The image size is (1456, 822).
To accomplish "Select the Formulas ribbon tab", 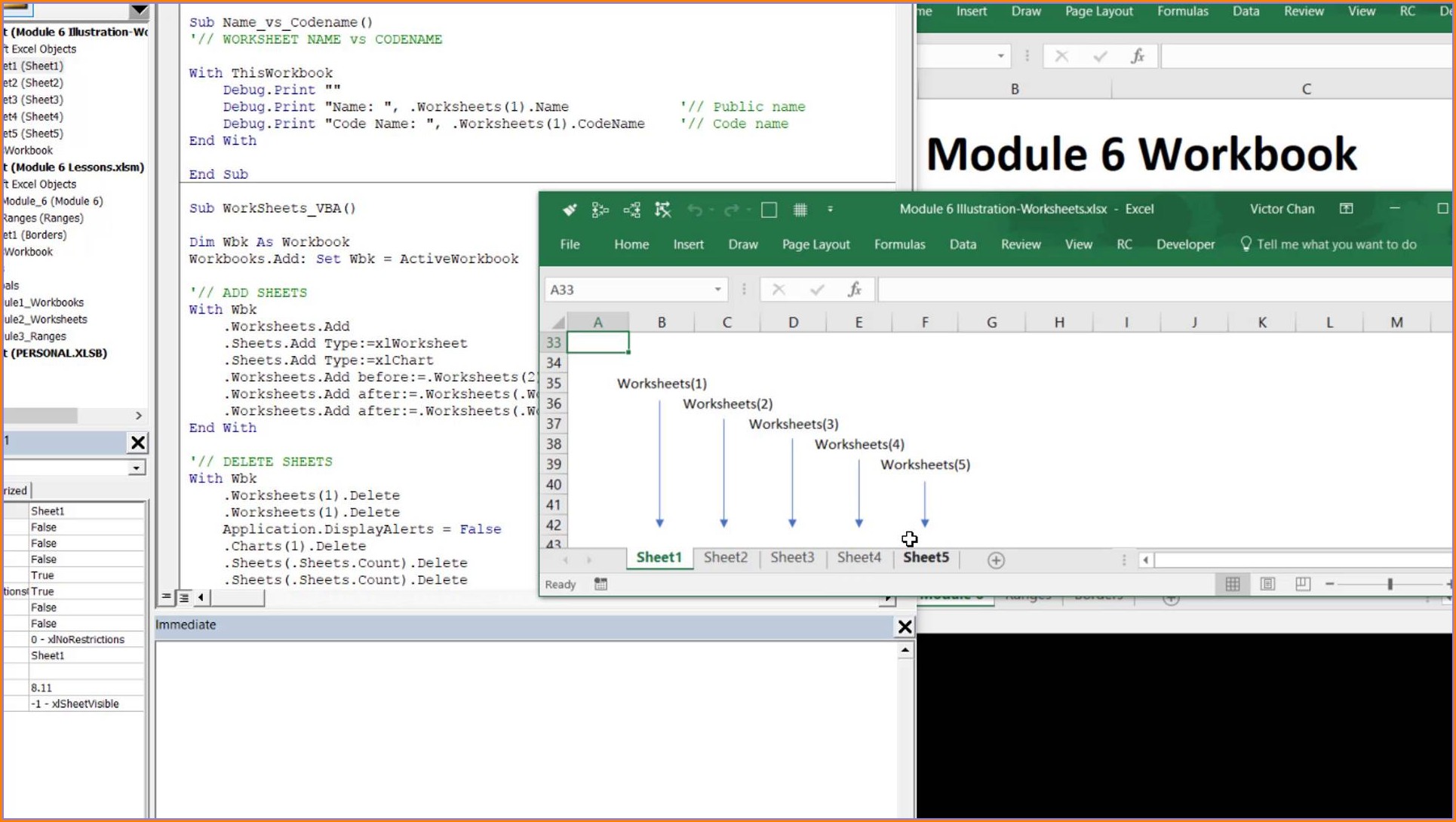I will [899, 244].
